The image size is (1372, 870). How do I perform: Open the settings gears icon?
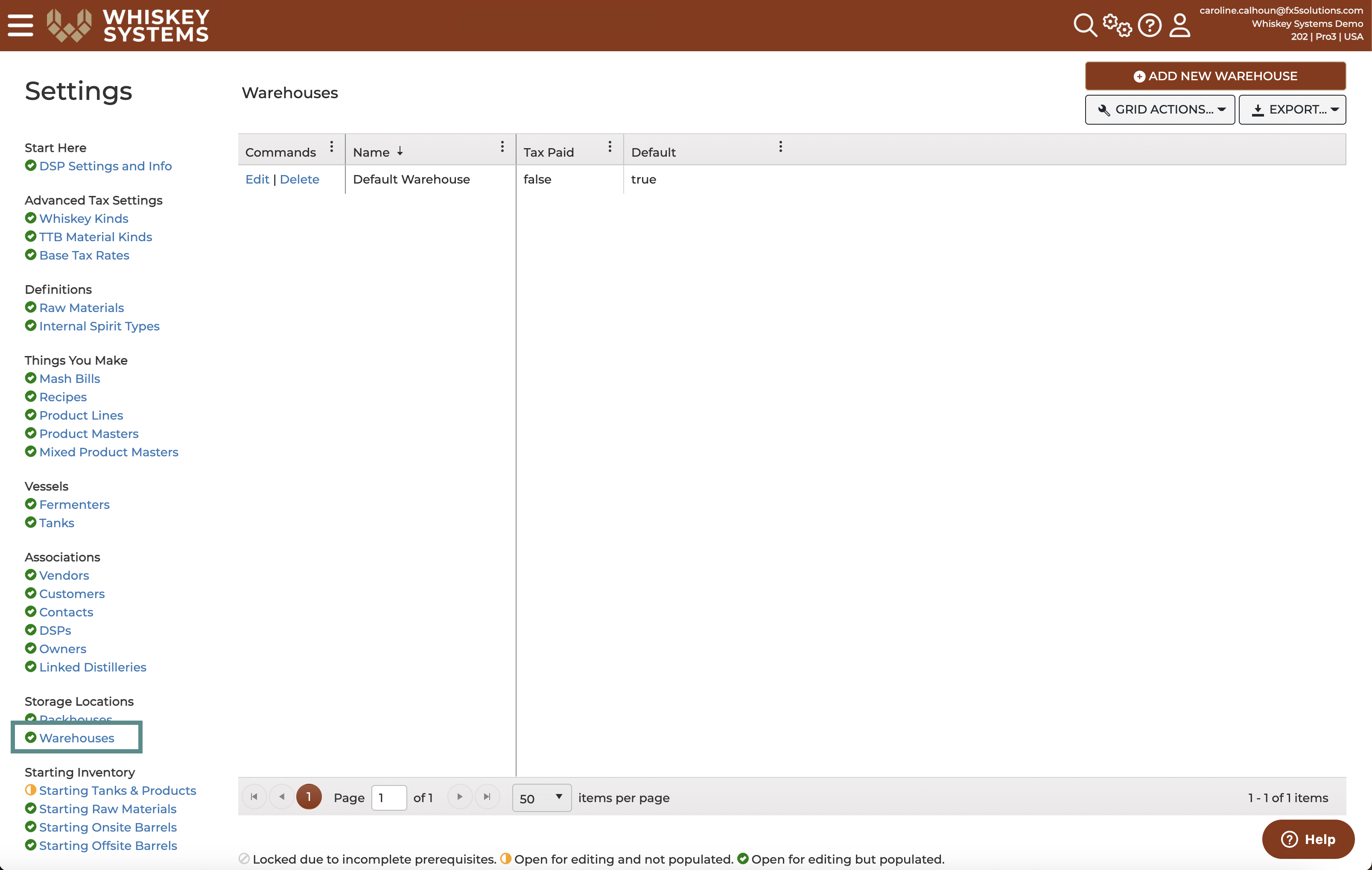(1117, 26)
